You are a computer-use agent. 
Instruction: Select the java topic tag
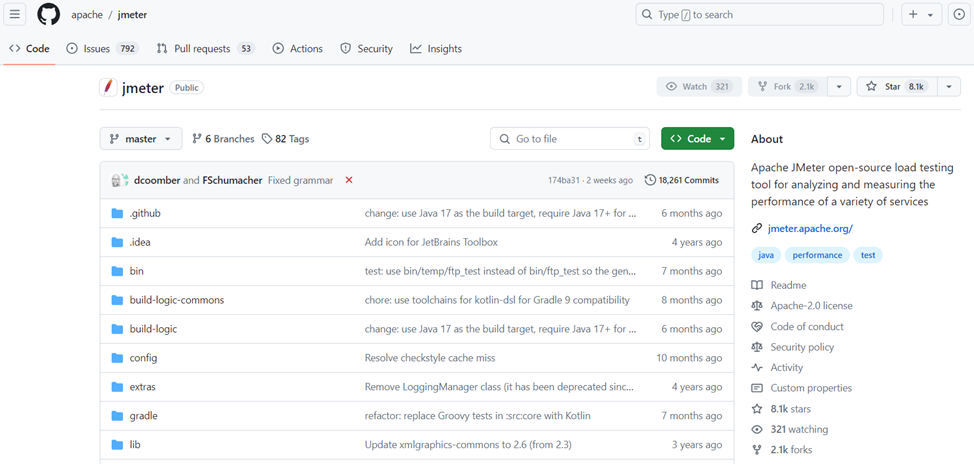766,255
